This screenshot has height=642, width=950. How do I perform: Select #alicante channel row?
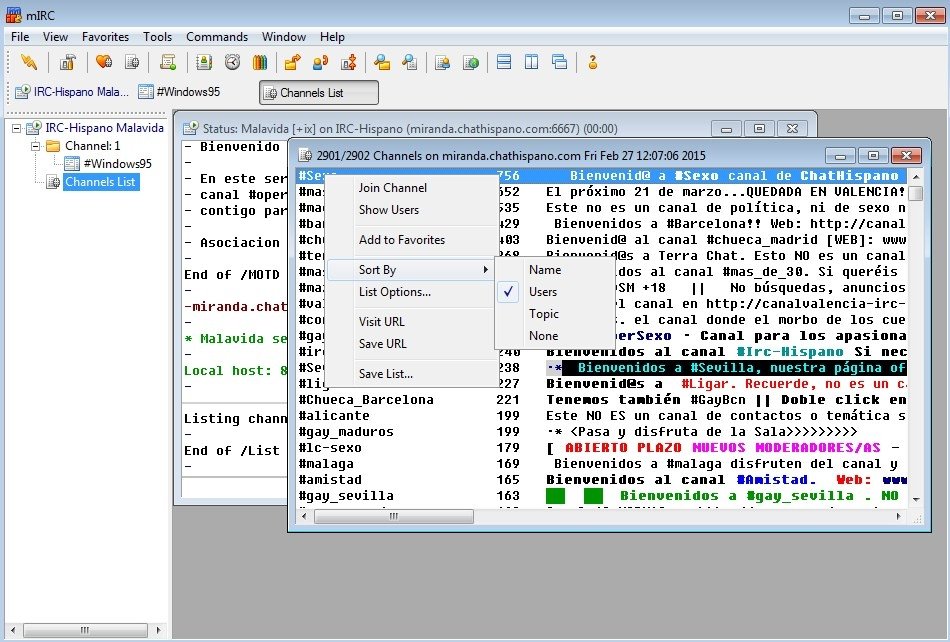[x=601, y=416]
